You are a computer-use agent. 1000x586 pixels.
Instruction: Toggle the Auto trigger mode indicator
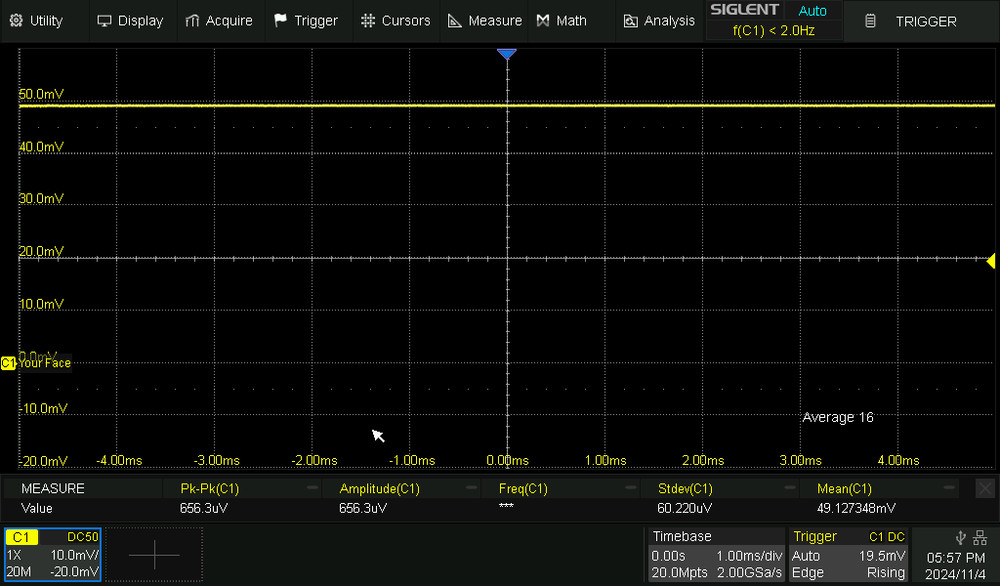813,10
